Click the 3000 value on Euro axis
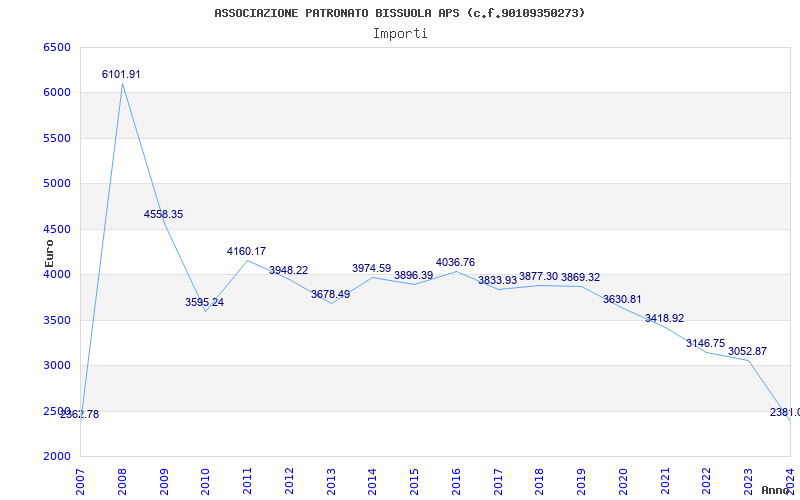 pos(57,366)
